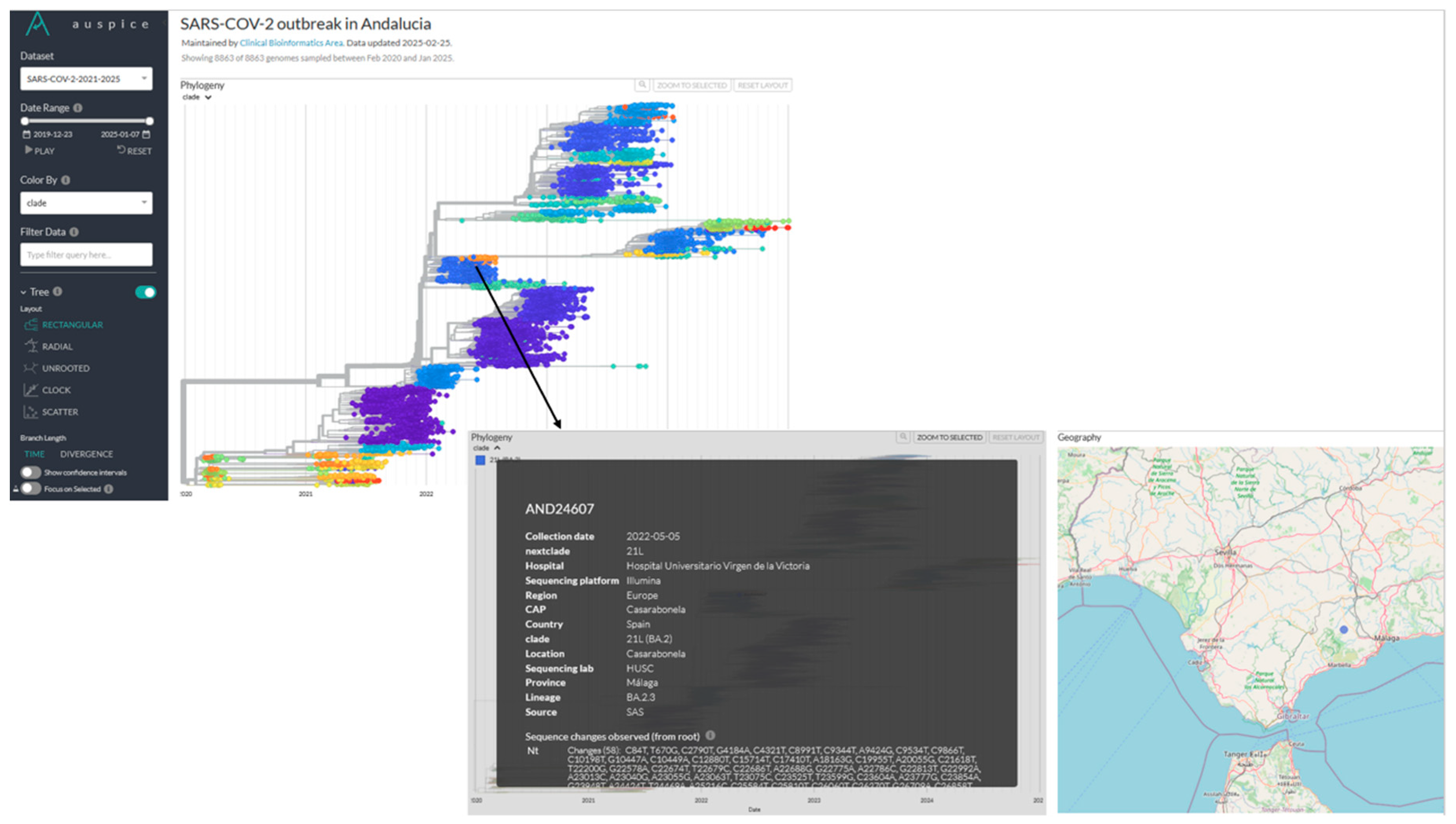Select the Rectangular tree layout

coord(72,324)
